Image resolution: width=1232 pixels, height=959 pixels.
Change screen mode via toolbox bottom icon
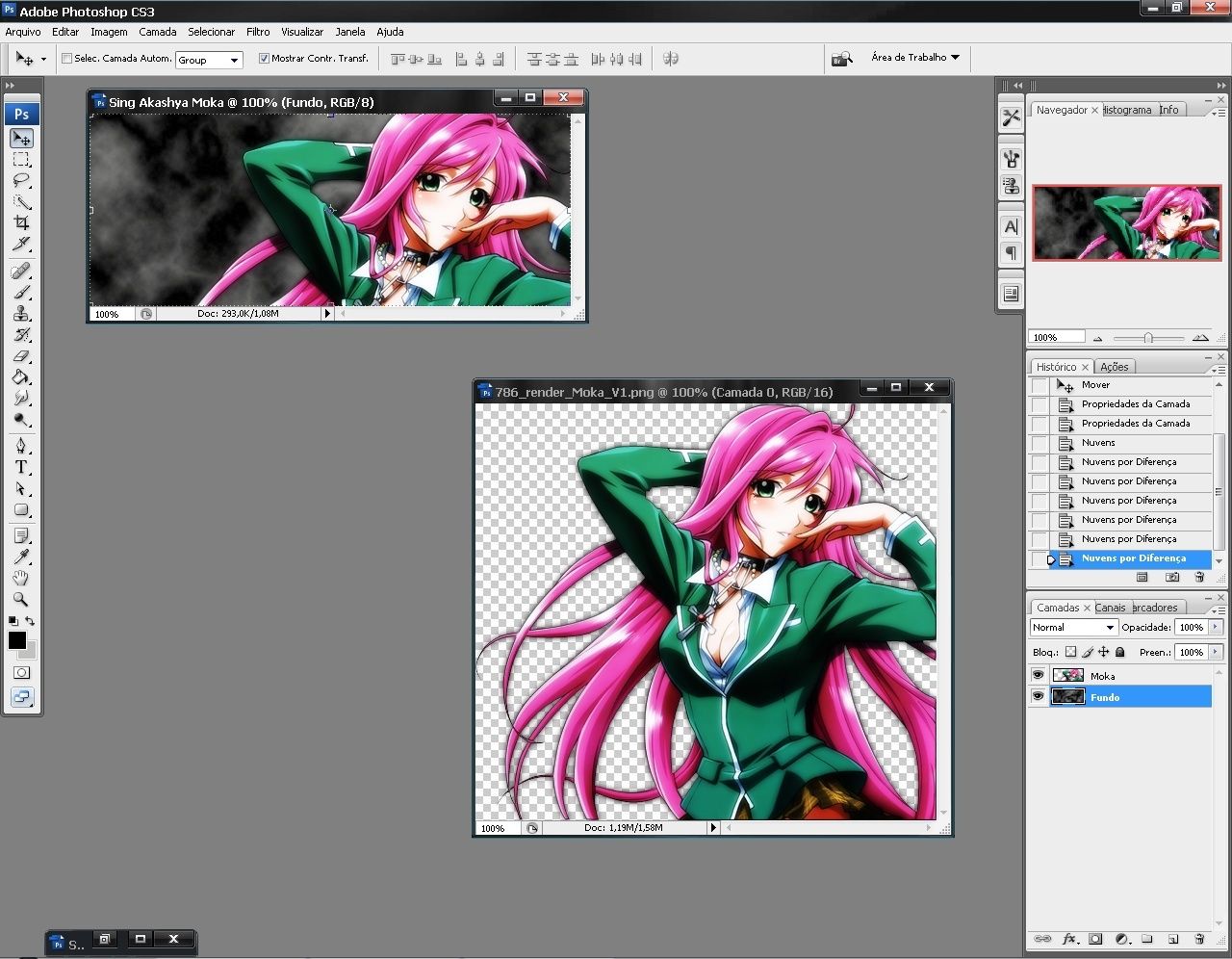point(21,697)
